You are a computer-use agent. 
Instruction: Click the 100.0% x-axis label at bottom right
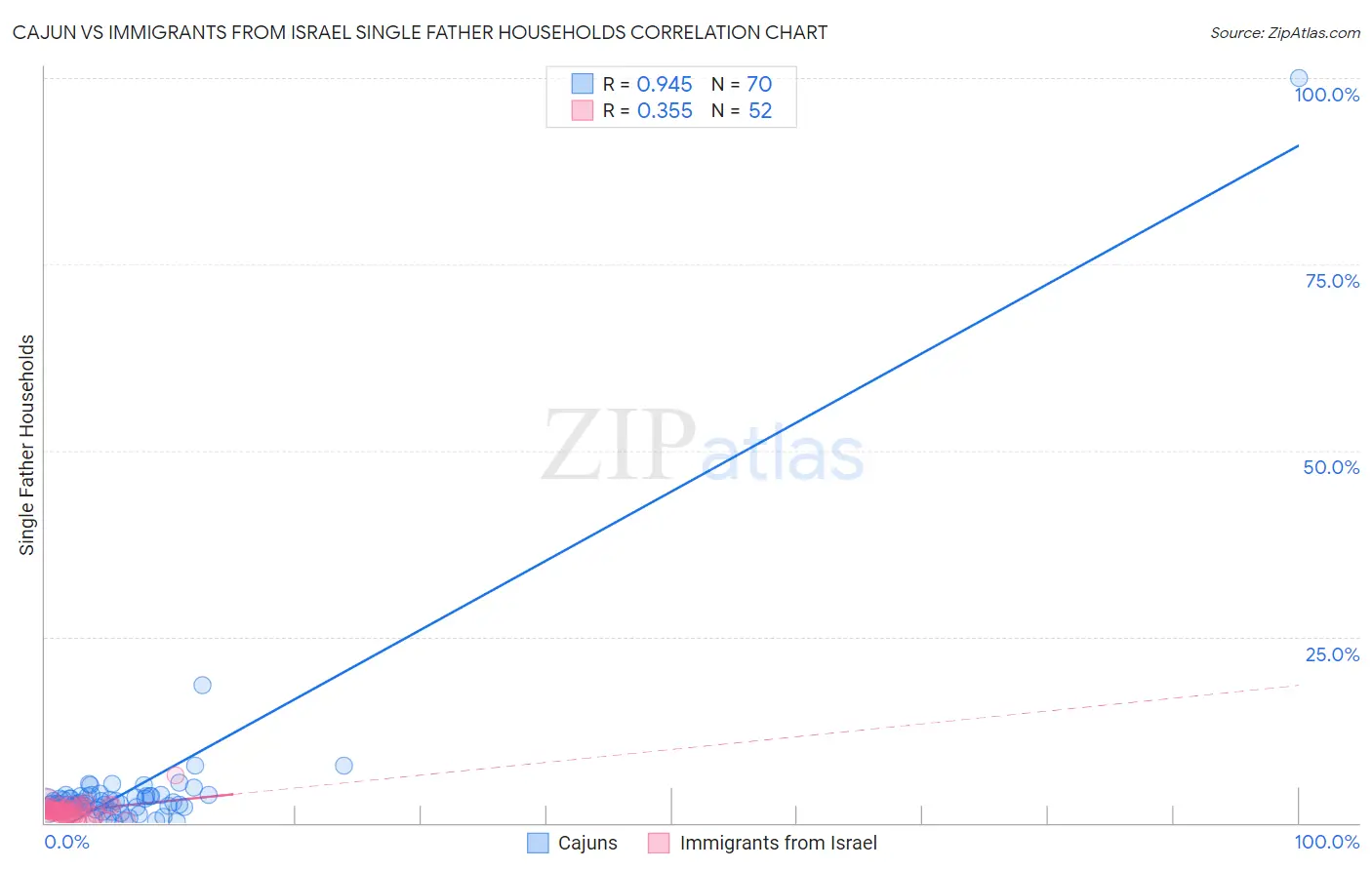pos(1327,842)
